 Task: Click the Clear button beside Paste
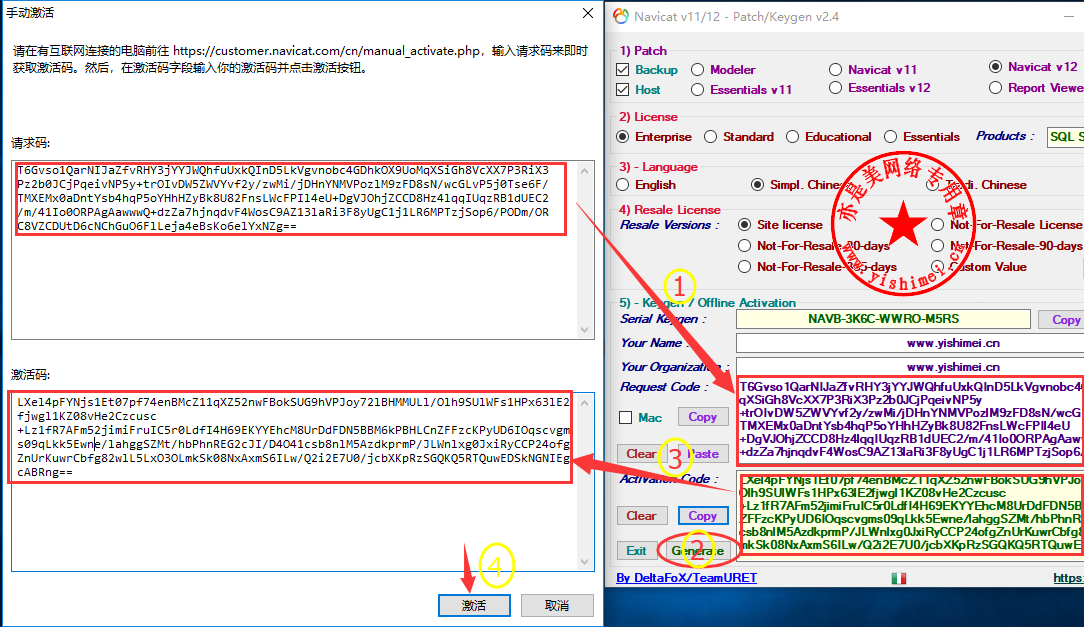pyautogui.click(x=641, y=453)
